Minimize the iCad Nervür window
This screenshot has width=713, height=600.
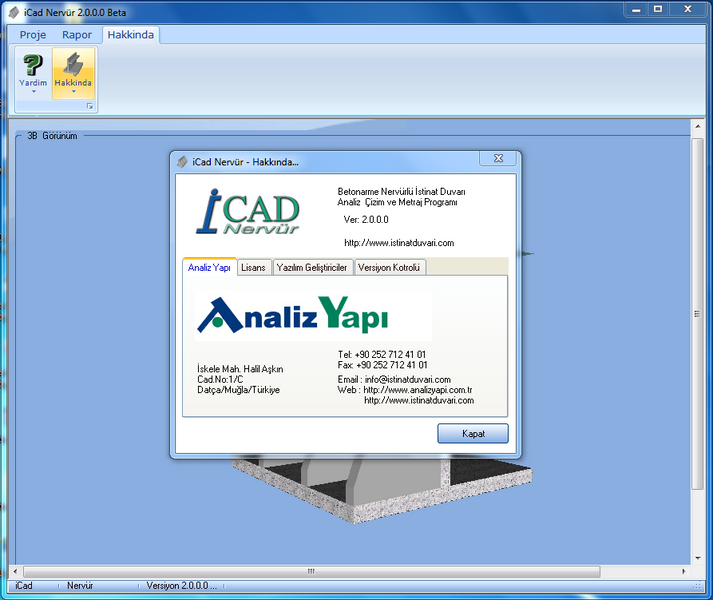point(637,9)
